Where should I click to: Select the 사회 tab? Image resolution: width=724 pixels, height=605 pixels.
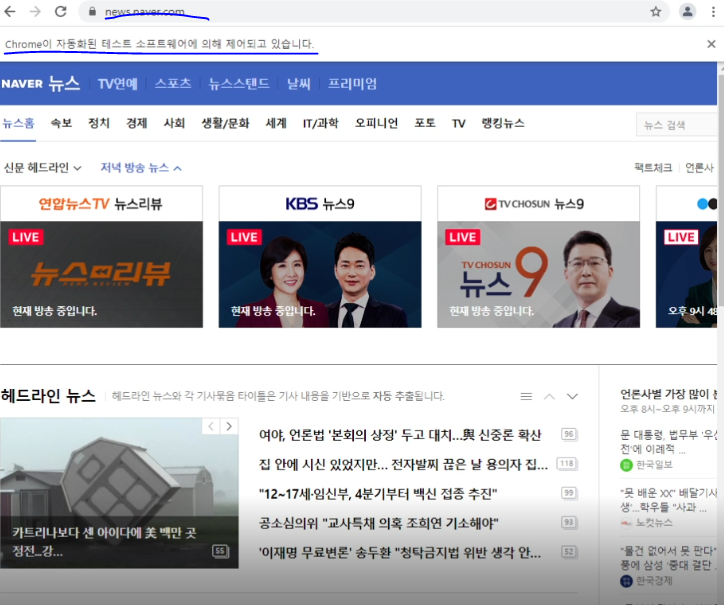pyautogui.click(x=174, y=123)
